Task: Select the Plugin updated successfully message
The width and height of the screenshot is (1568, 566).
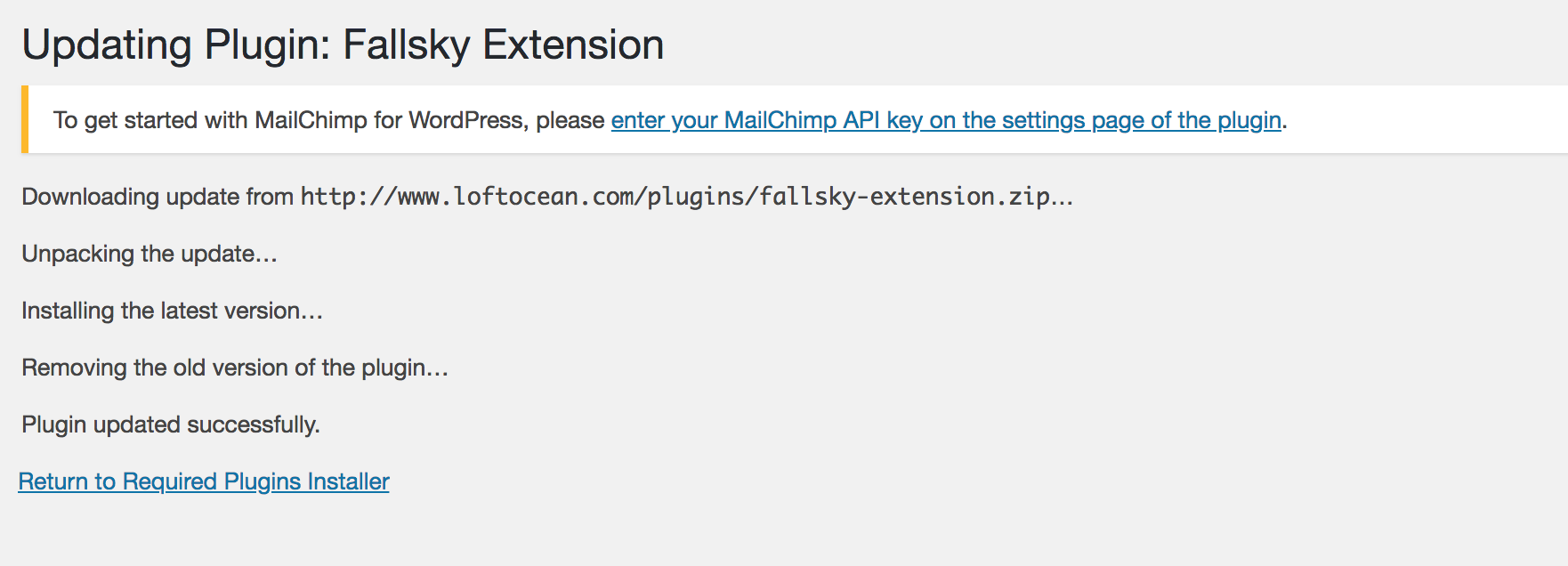Action: [172, 424]
